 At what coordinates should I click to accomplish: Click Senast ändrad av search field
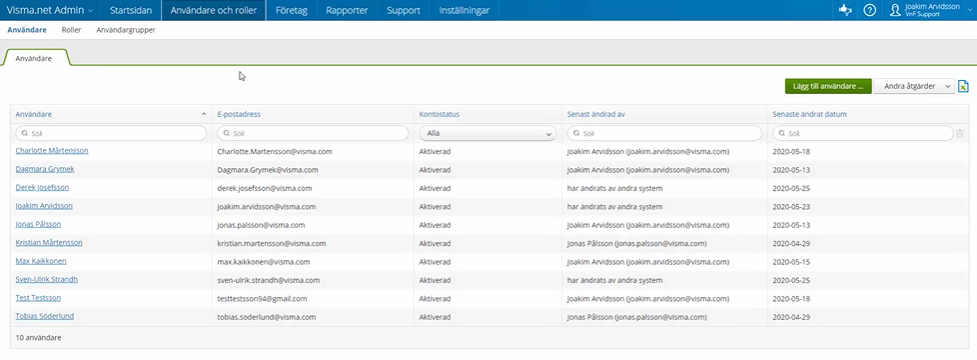click(664, 133)
